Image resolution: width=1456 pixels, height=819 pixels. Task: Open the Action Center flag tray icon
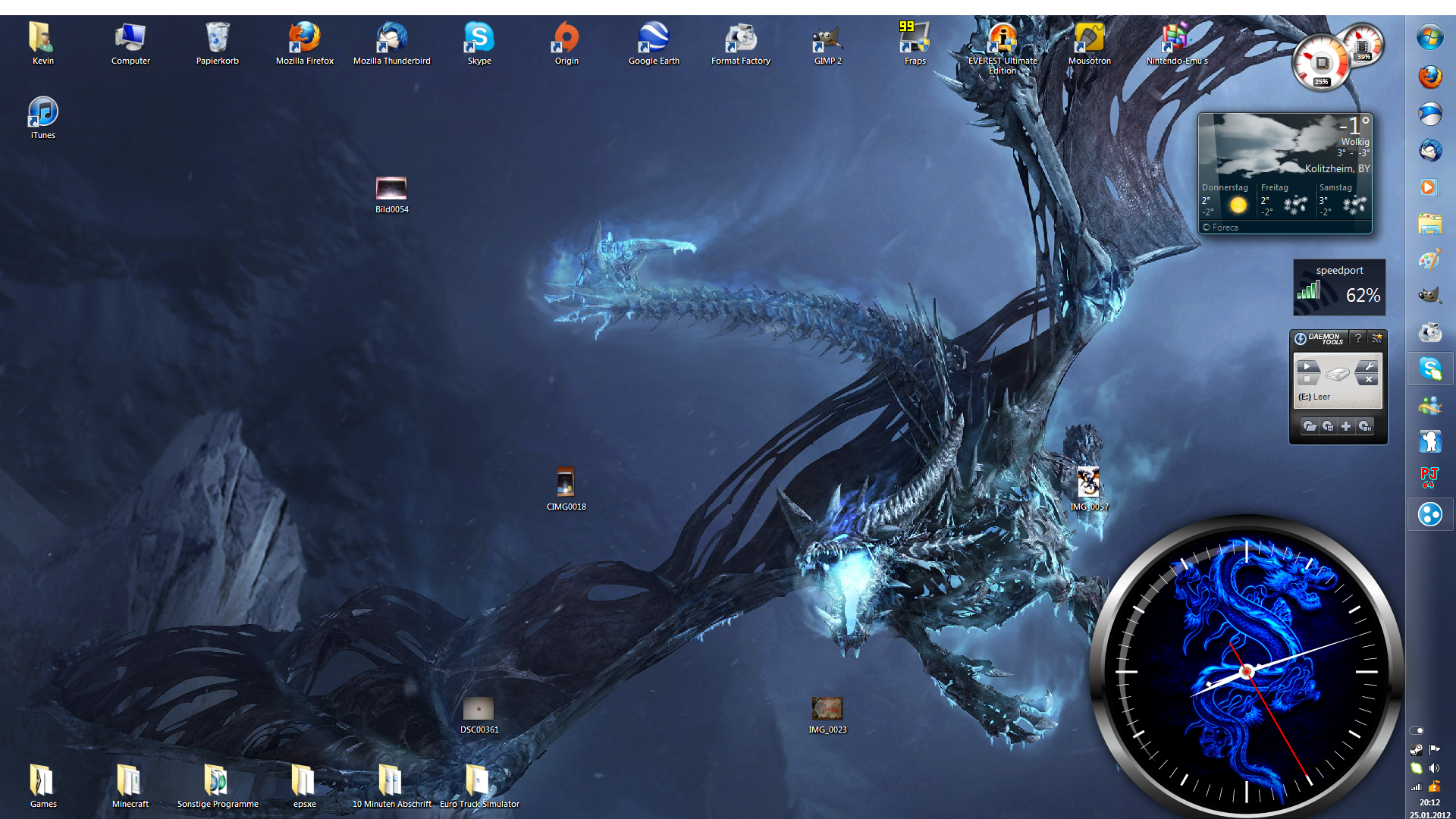point(1434,750)
